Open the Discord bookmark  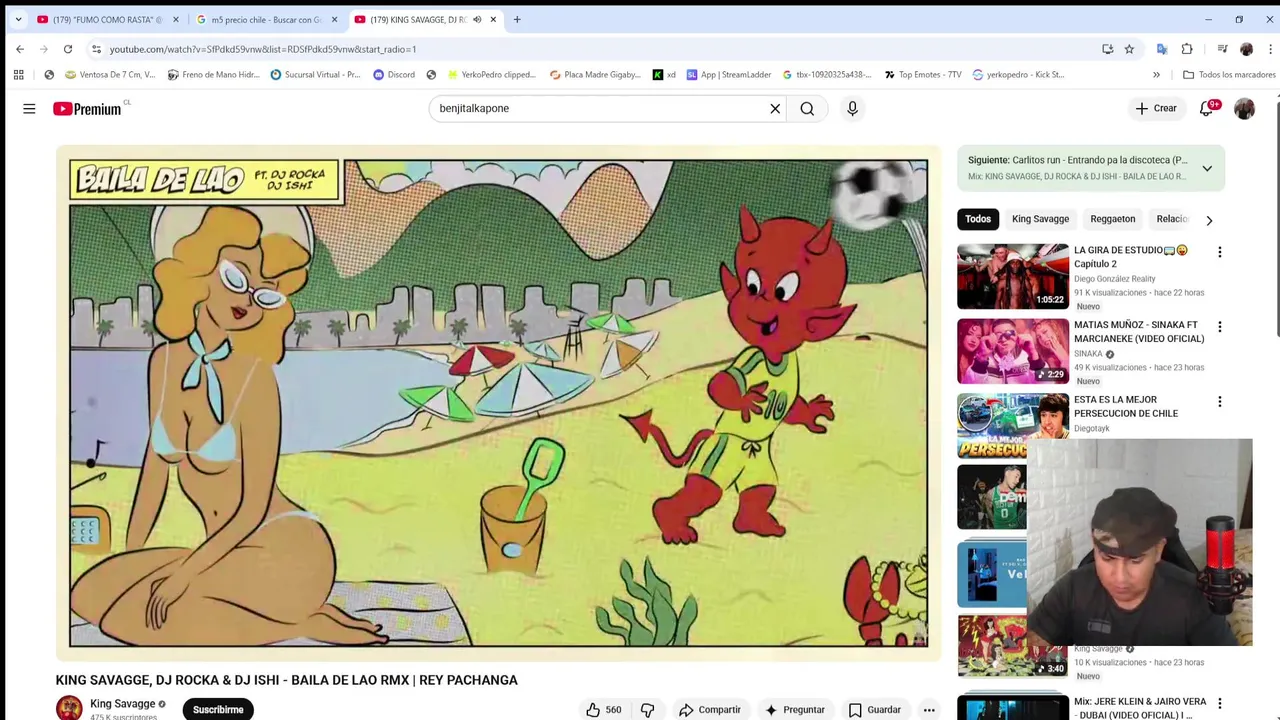point(394,75)
